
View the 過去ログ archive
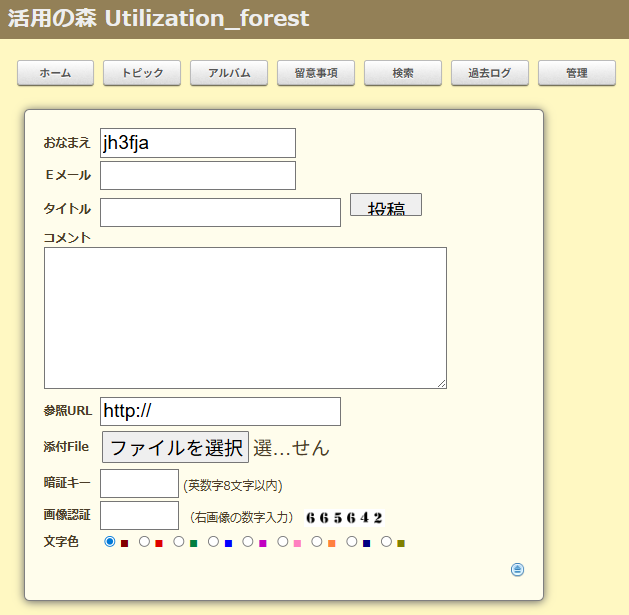(x=490, y=73)
